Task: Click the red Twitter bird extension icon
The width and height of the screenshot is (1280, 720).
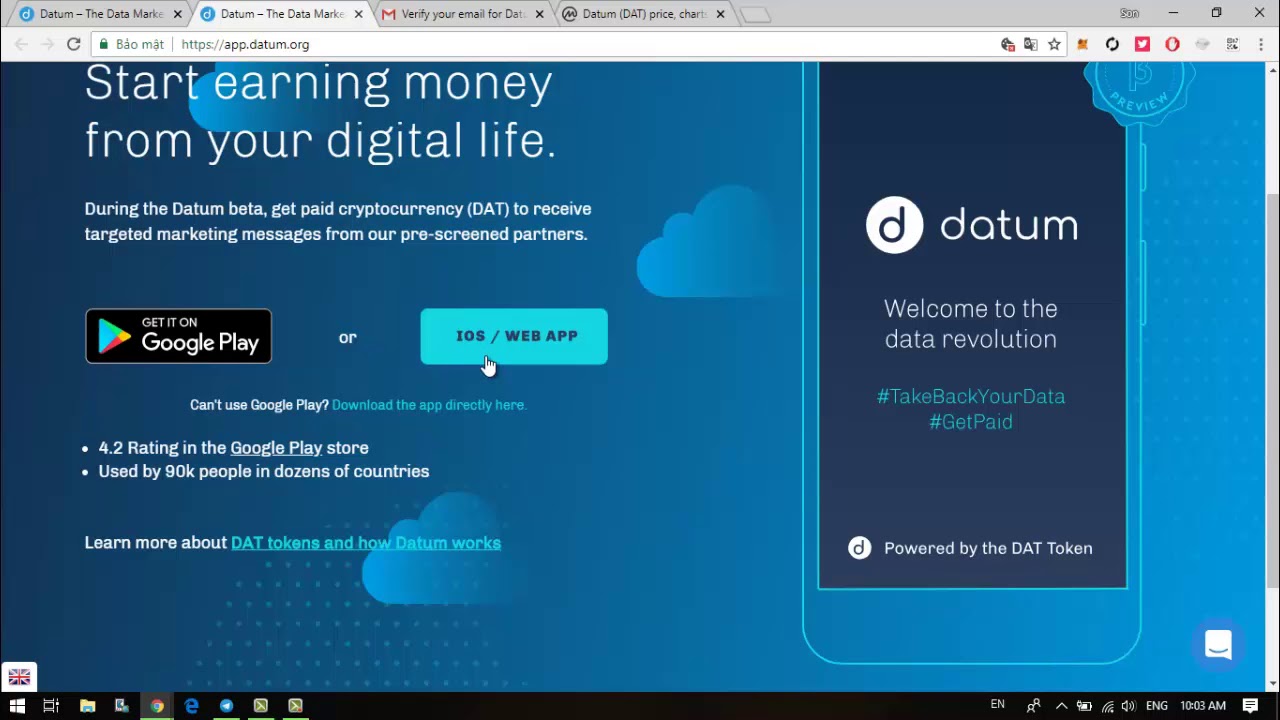Action: pos(1142,44)
